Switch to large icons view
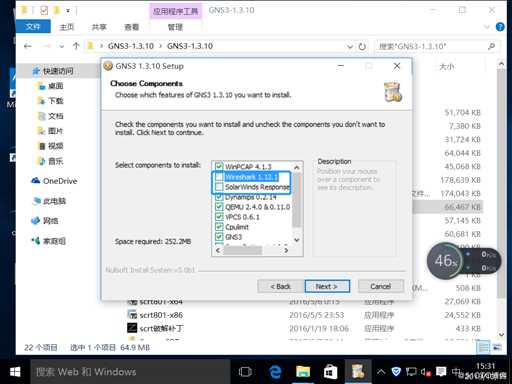The width and height of the screenshot is (512, 384). click(x=497, y=347)
